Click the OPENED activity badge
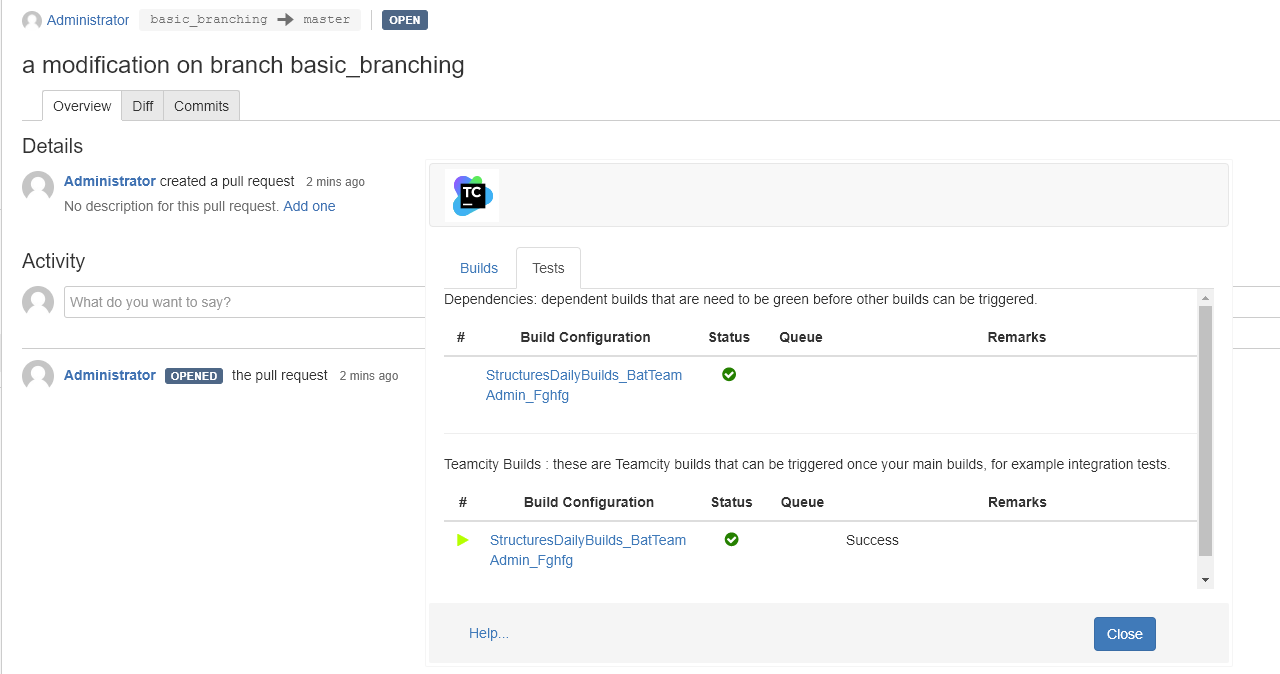Image resolution: width=1280 pixels, height=674 pixels. [x=194, y=376]
